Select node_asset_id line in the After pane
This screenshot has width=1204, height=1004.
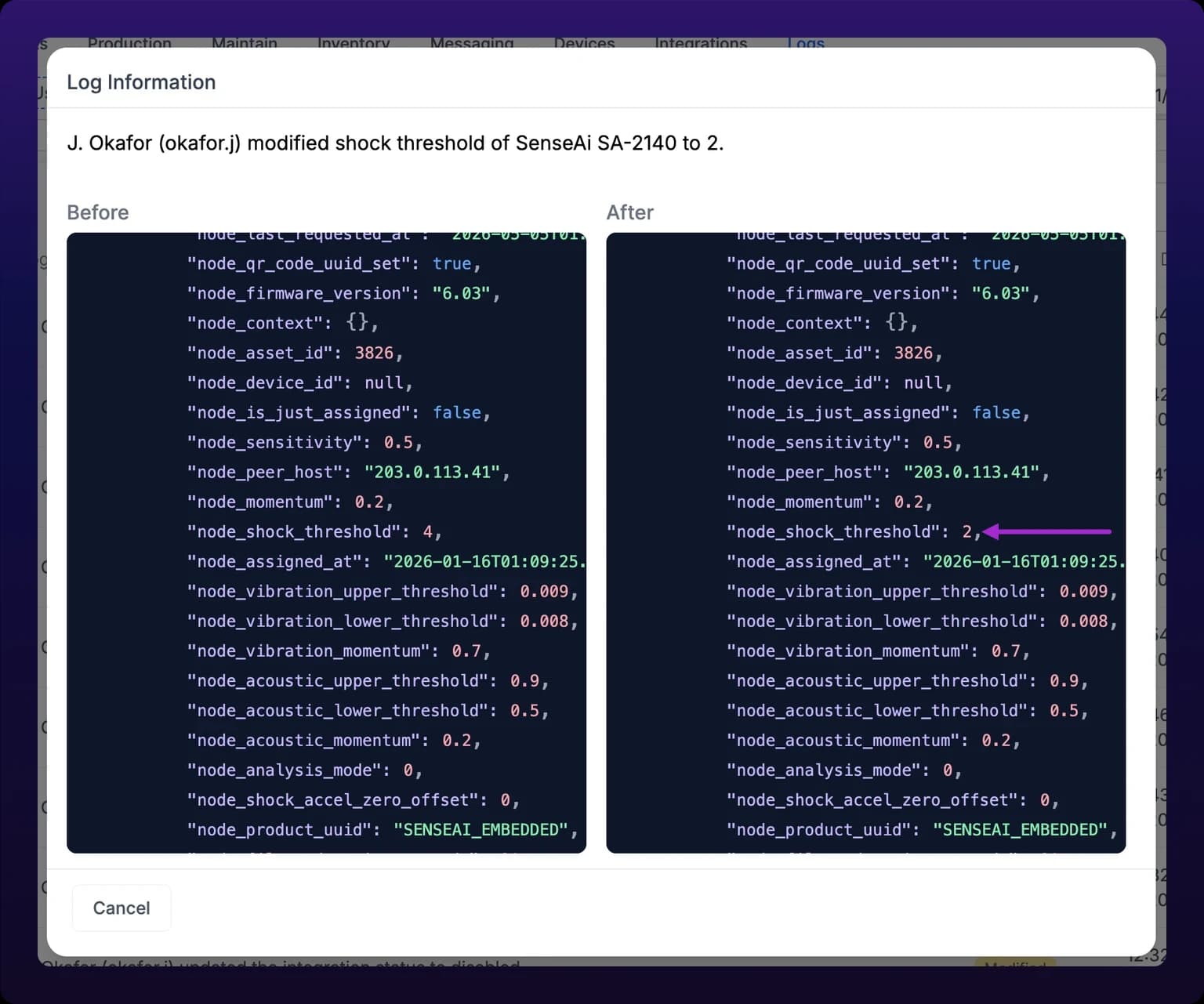834,353
